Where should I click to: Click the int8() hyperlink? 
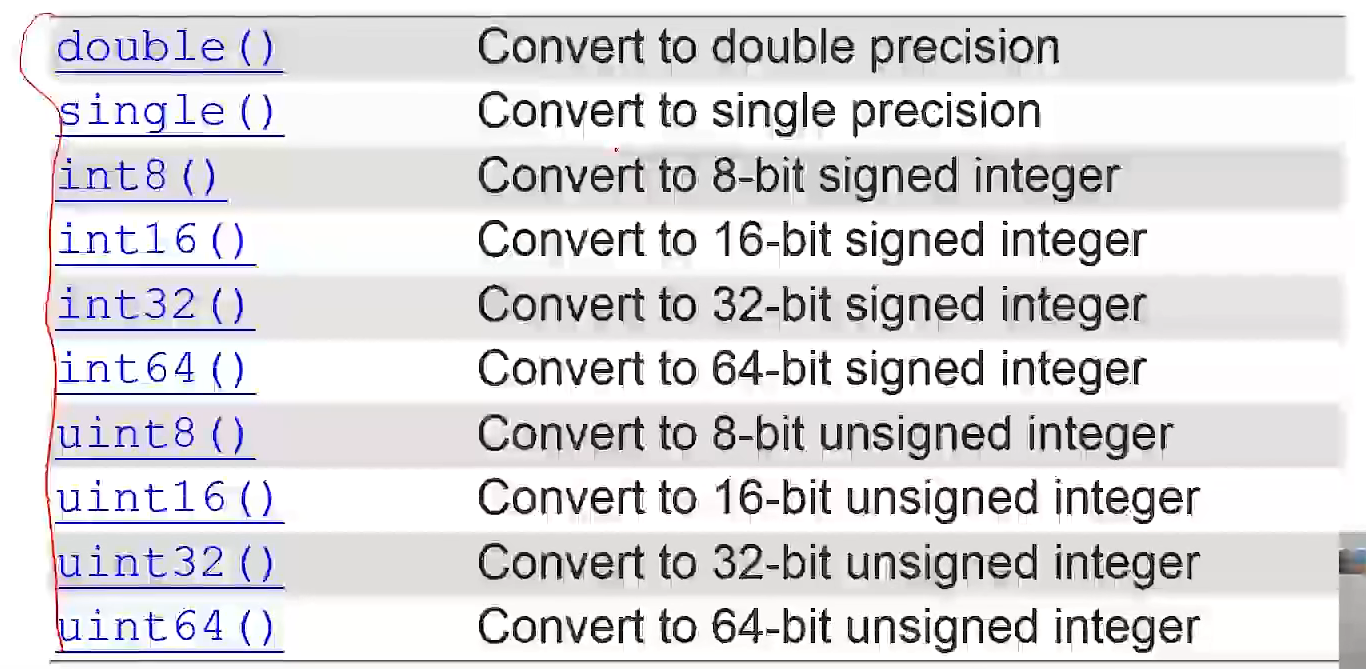coord(138,176)
